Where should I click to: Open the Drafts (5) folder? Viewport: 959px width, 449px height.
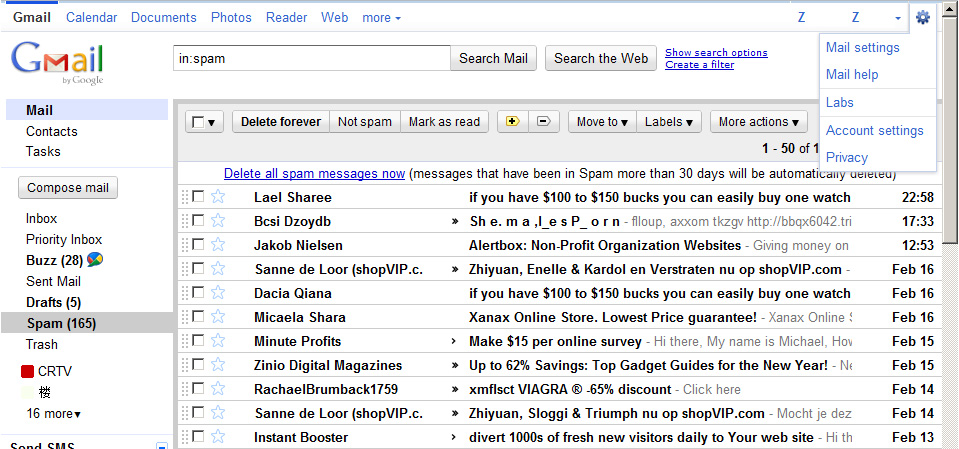[53, 302]
